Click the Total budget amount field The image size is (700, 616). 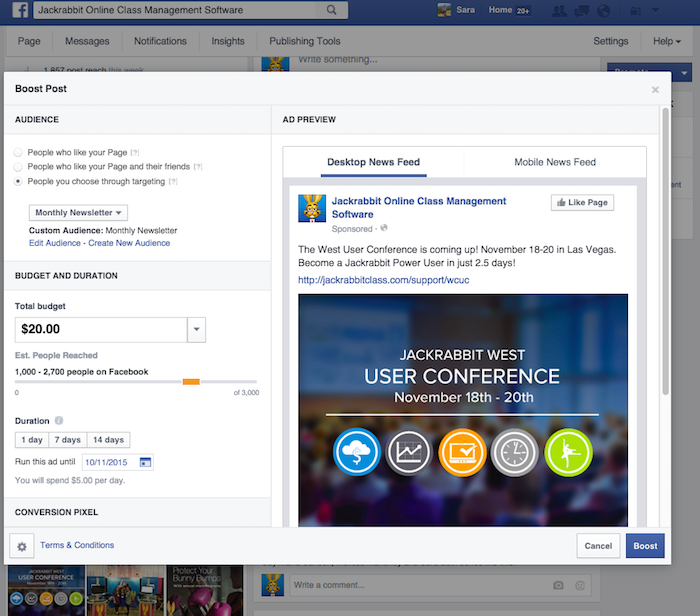[100, 329]
